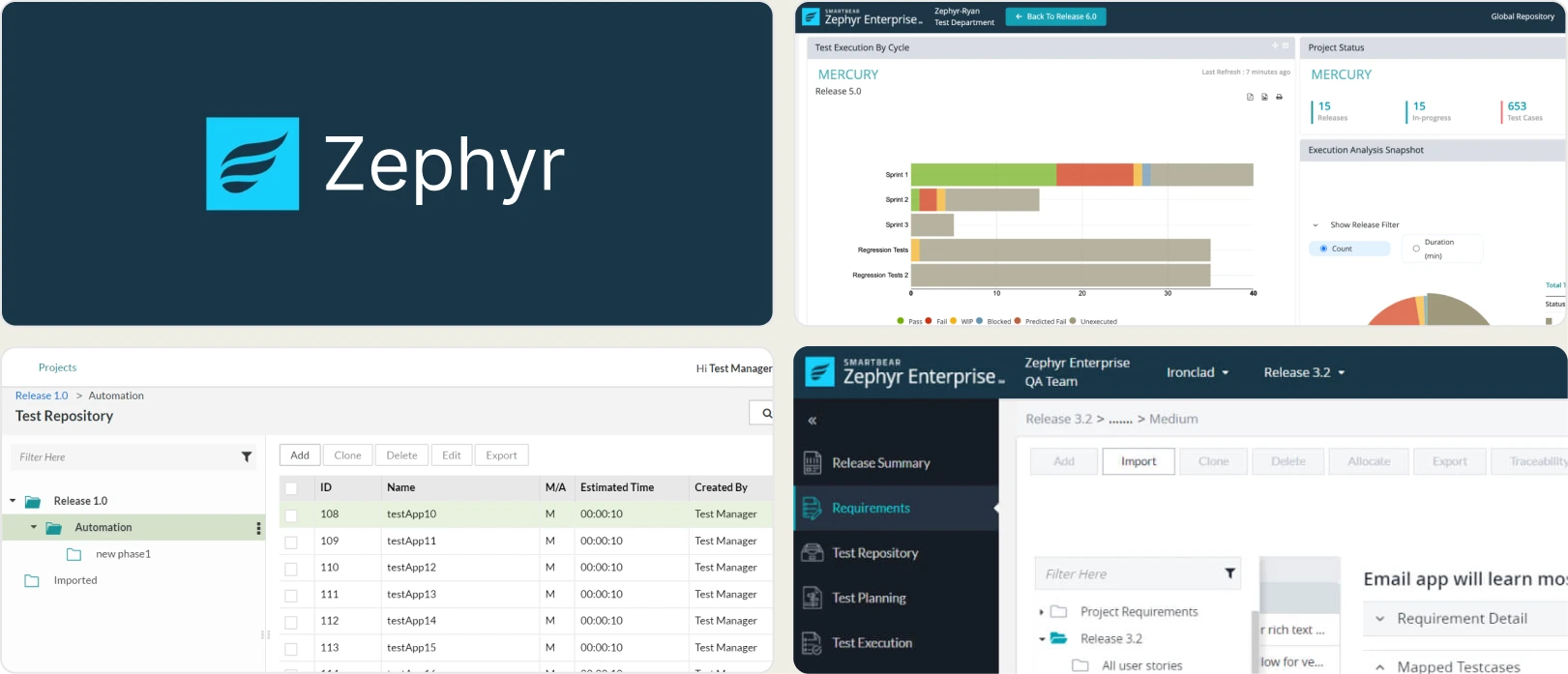Collapse the Requirement Detail section
Viewport: 1568px width, 674px height.
(1380, 619)
